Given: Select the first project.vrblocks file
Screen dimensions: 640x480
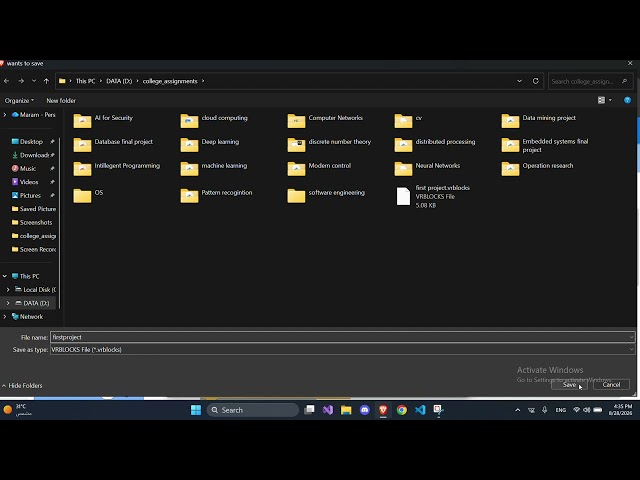Looking at the screenshot, I should [433, 196].
